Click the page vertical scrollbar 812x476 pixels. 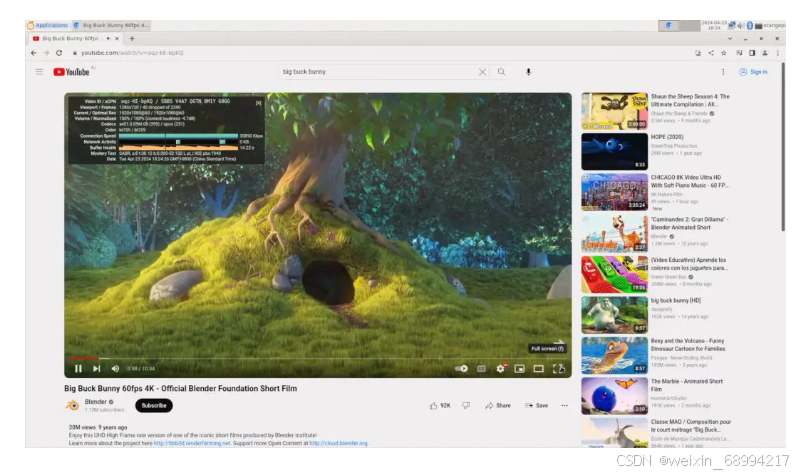coord(783,148)
